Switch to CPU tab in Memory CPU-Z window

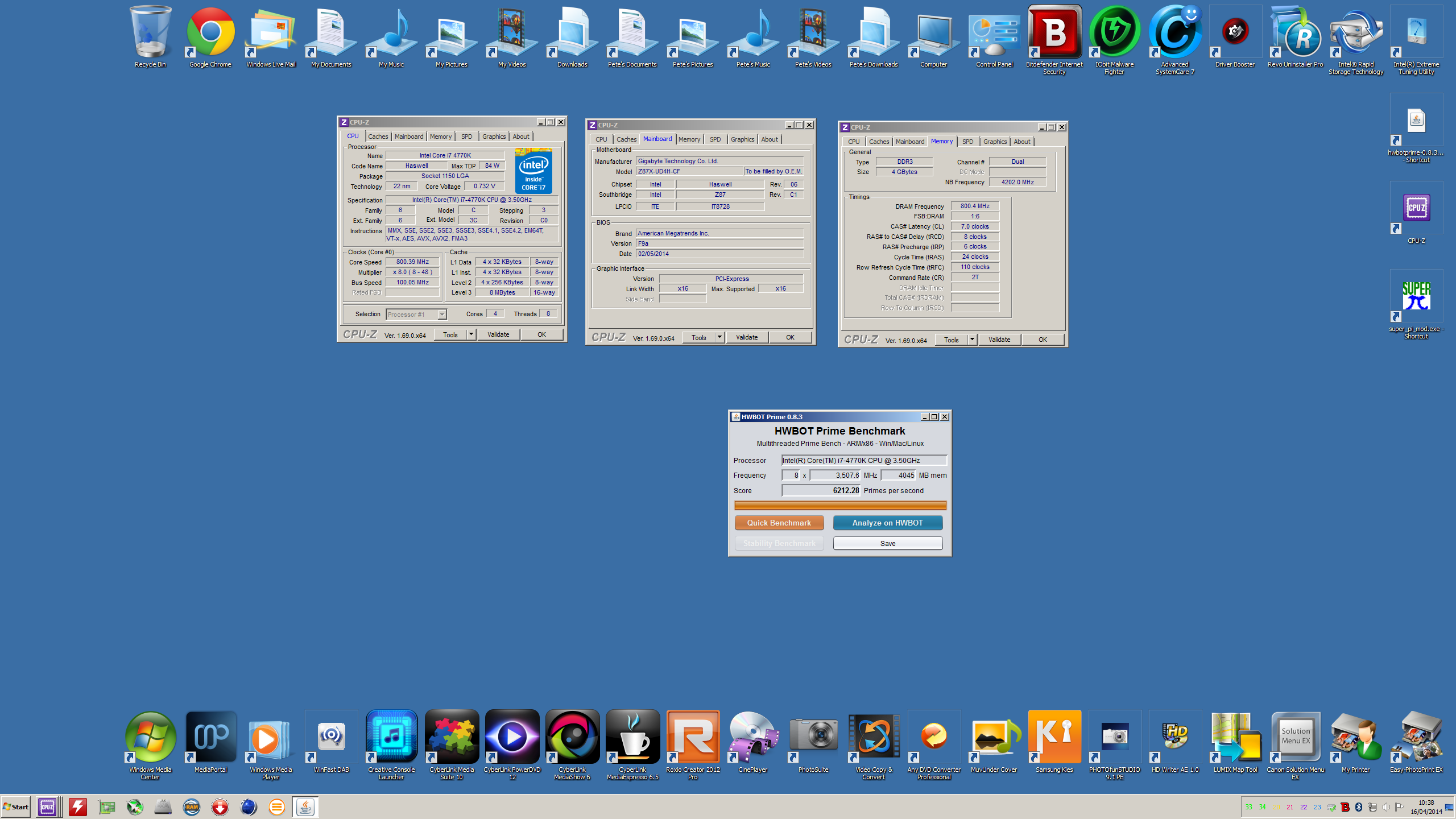point(854,142)
